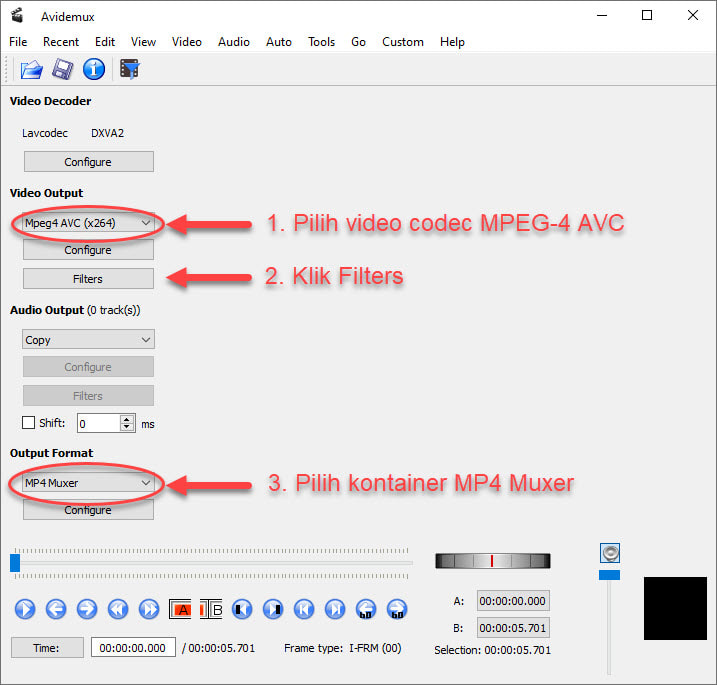Click the Video Output Filters button
717x685 pixels.
[88, 279]
